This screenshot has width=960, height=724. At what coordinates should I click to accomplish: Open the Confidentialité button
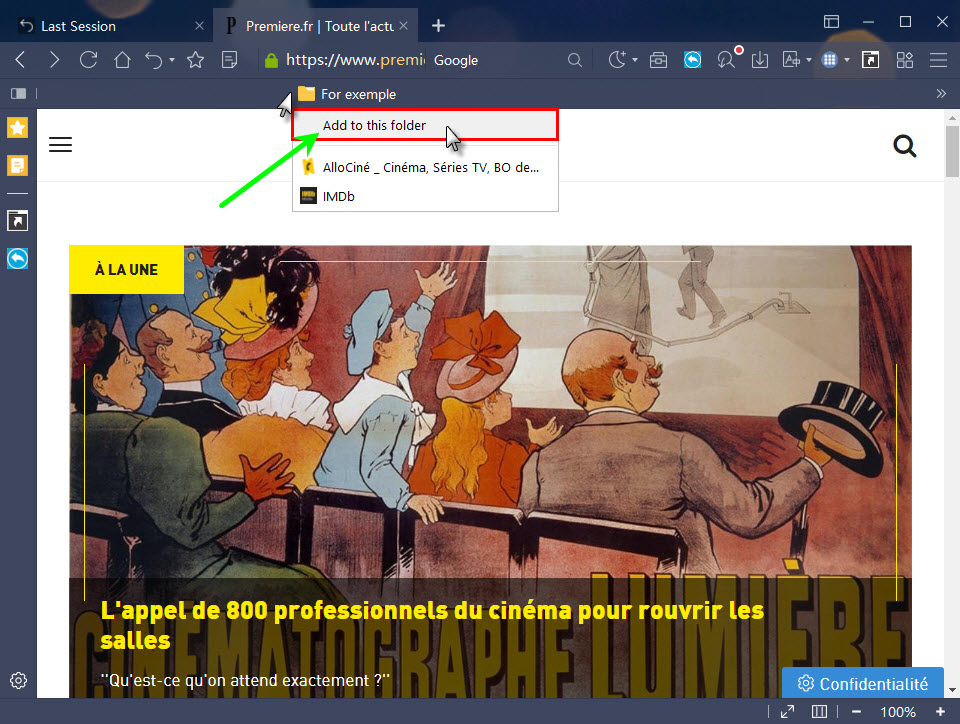point(863,683)
